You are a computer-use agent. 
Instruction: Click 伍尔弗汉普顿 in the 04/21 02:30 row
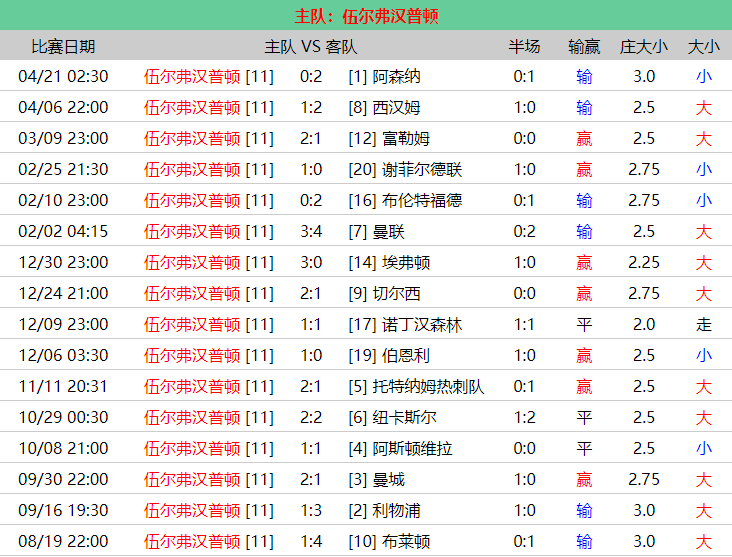click(192, 76)
